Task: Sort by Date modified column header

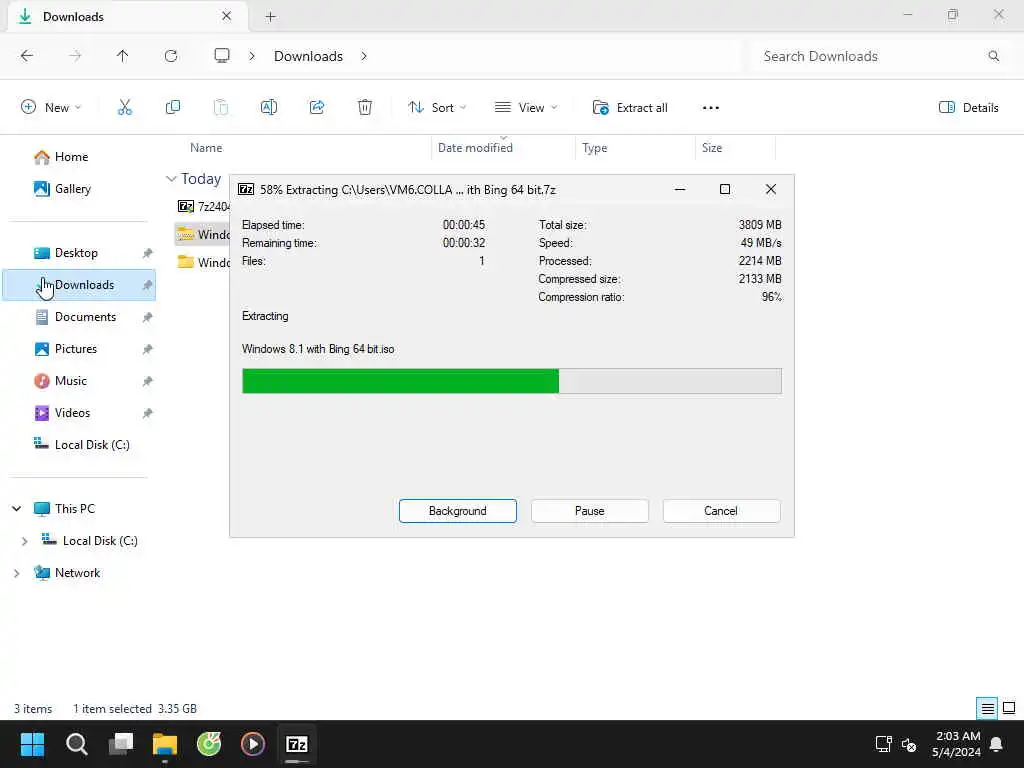Action: 475,148
